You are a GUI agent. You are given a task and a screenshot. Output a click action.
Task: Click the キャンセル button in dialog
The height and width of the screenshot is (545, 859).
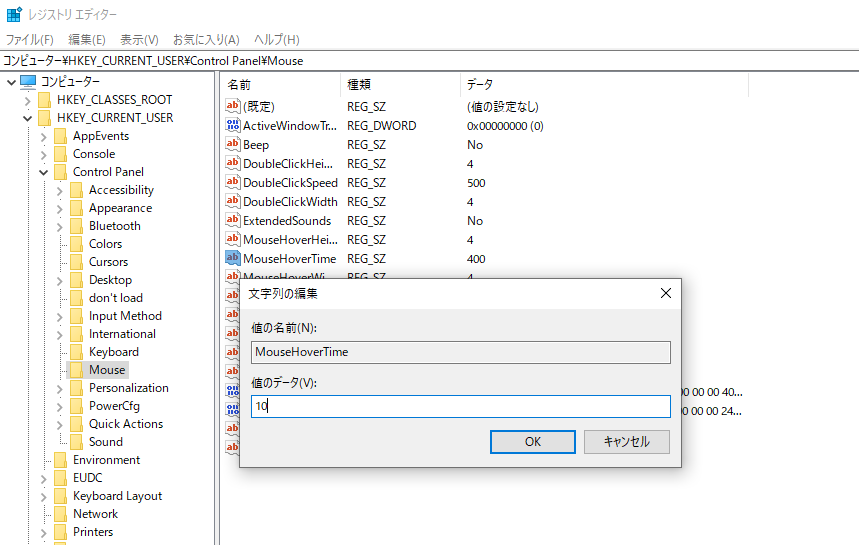click(627, 441)
